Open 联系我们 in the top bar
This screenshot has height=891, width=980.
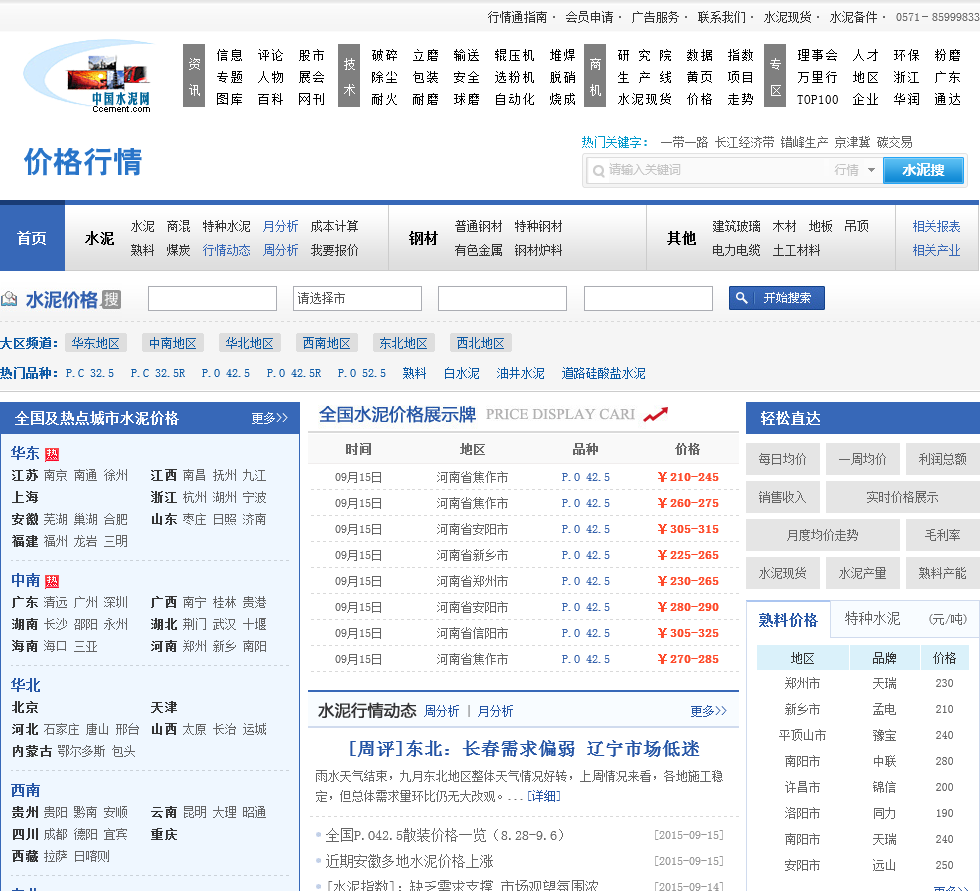[x=722, y=17]
